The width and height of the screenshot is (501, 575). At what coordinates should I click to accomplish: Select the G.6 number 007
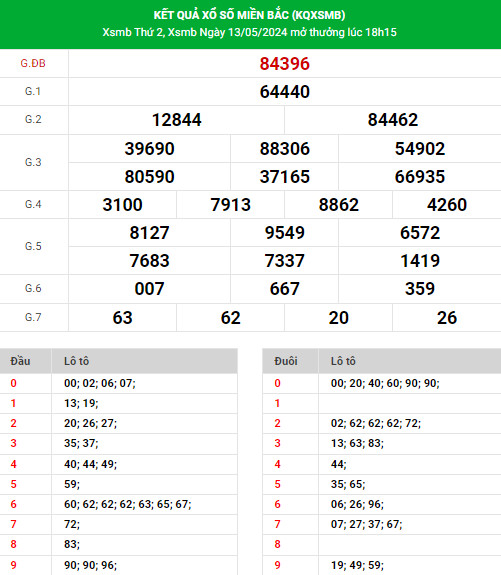[x=149, y=289]
